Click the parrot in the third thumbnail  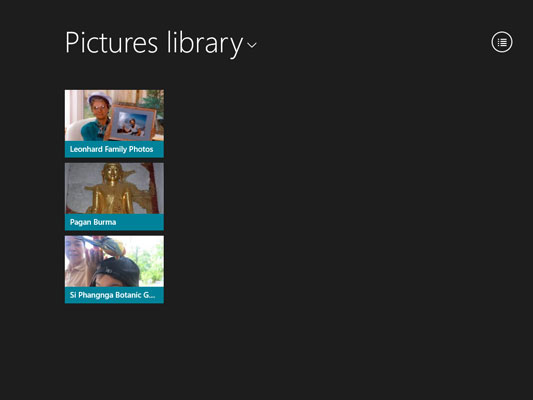coord(107,246)
